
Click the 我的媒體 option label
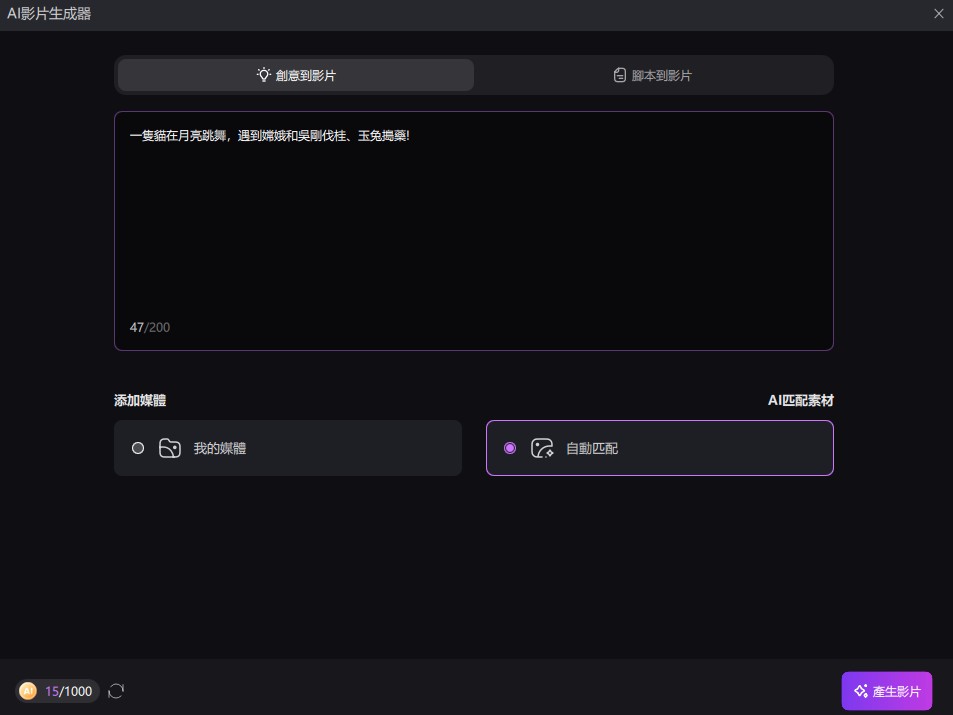pos(219,448)
